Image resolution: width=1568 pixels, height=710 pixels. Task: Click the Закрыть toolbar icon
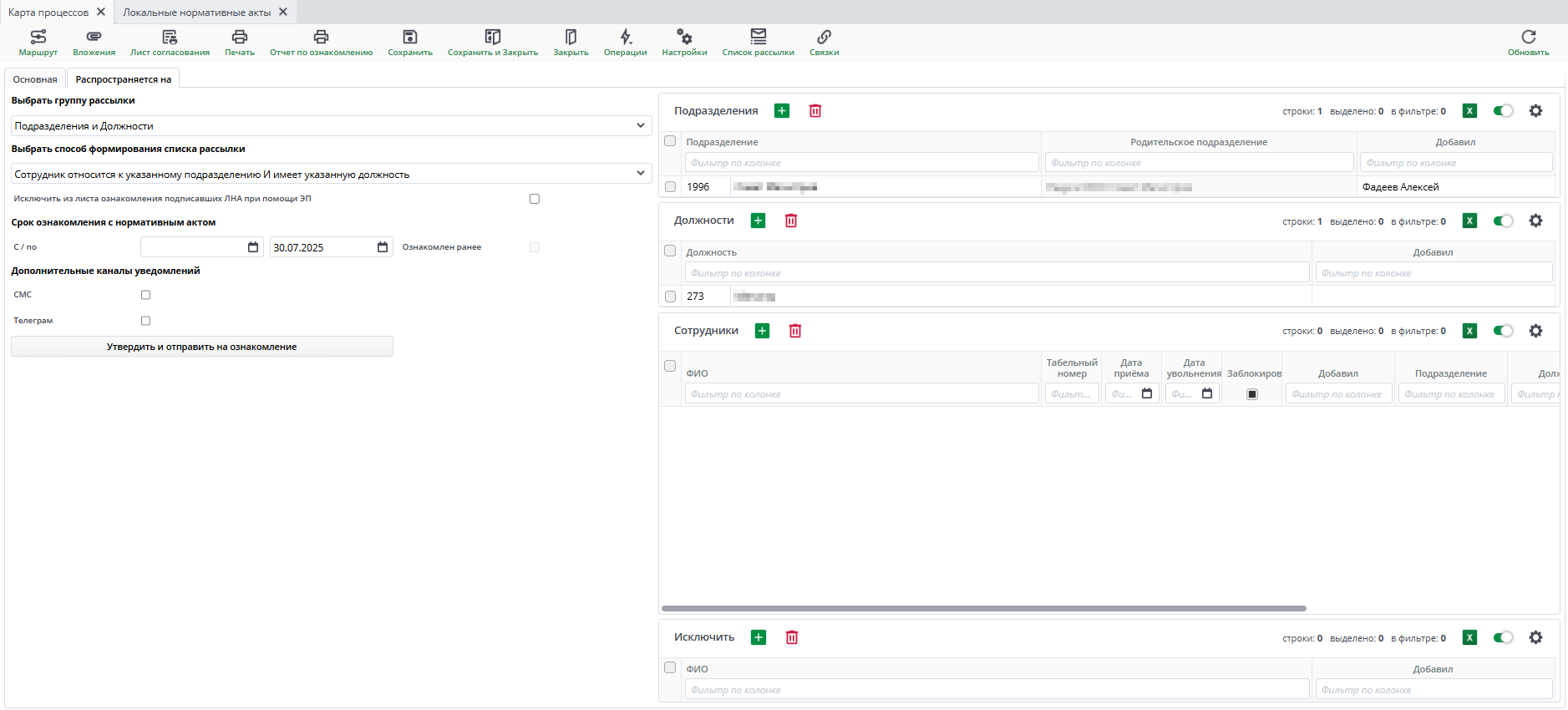point(571,37)
